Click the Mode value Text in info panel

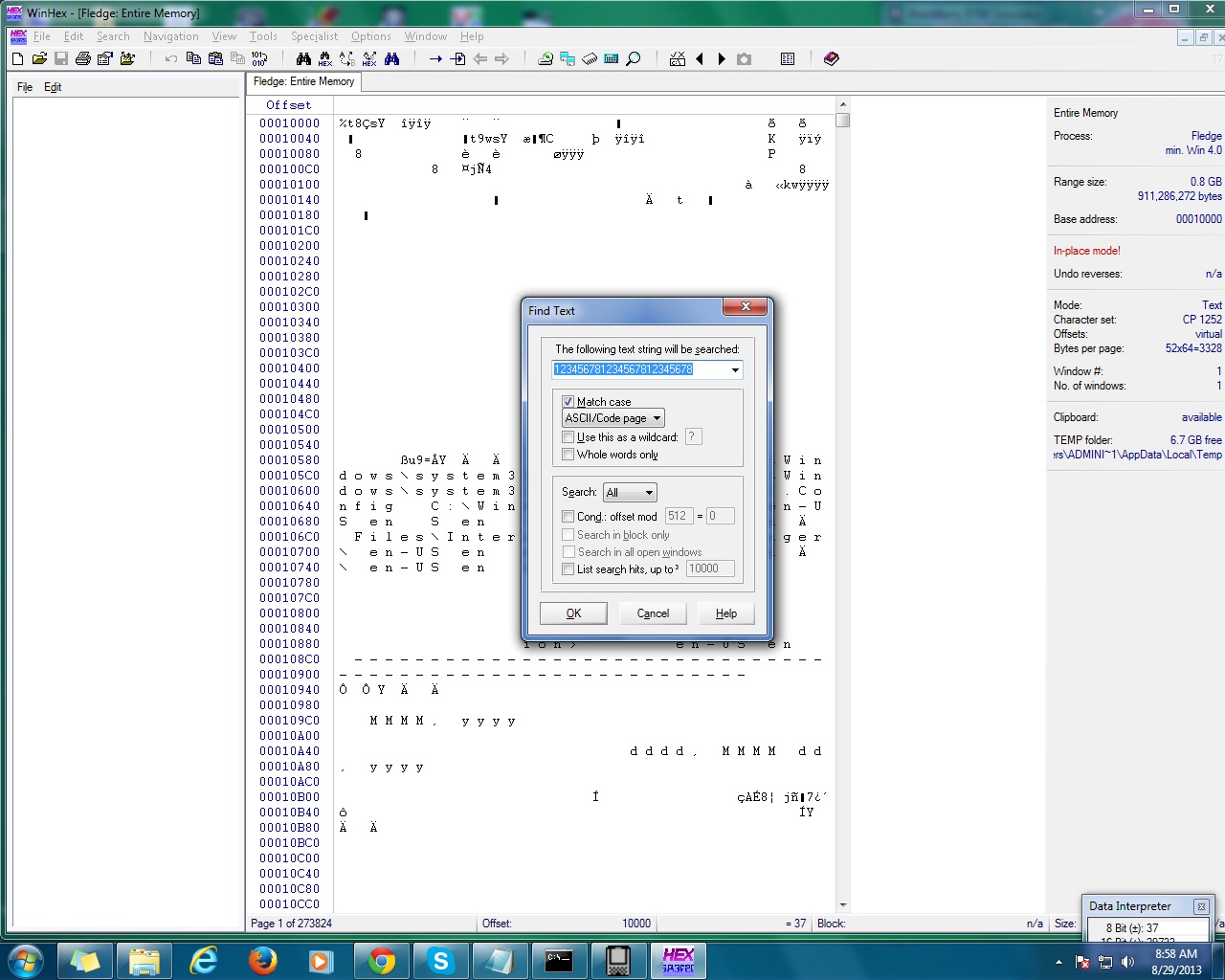click(x=1212, y=305)
